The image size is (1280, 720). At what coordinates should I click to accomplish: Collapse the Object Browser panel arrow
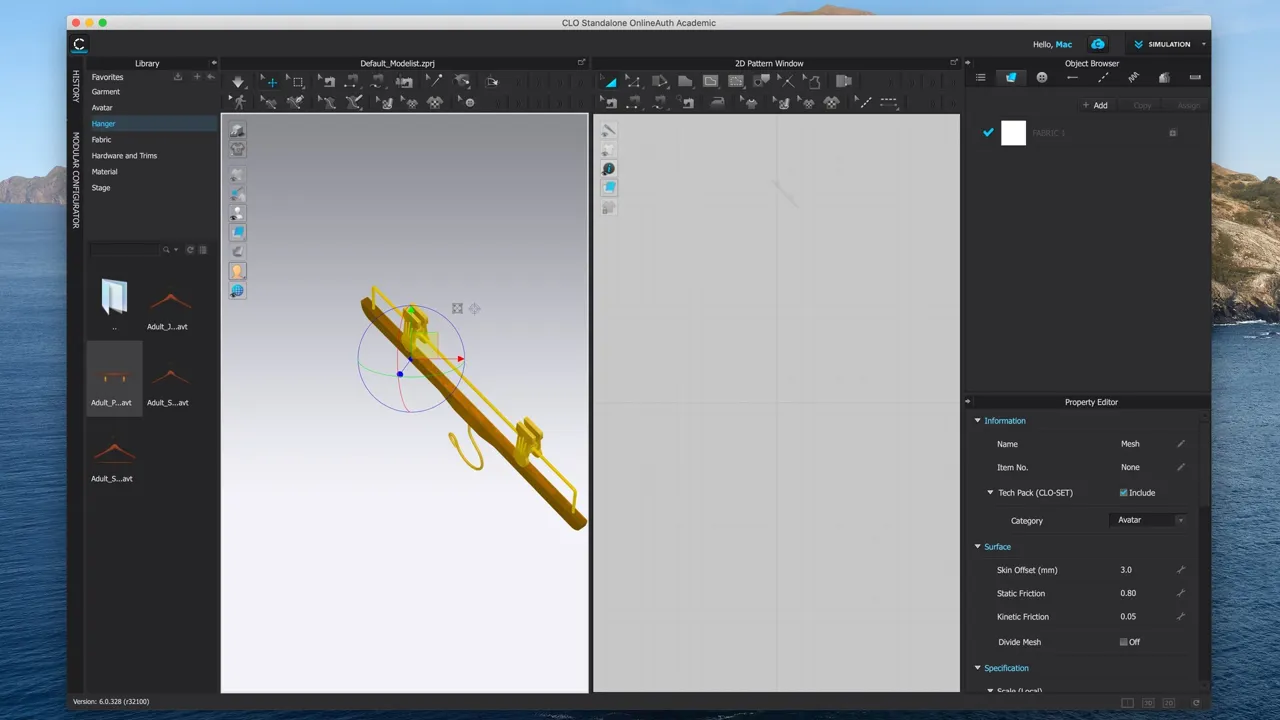point(967,63)
